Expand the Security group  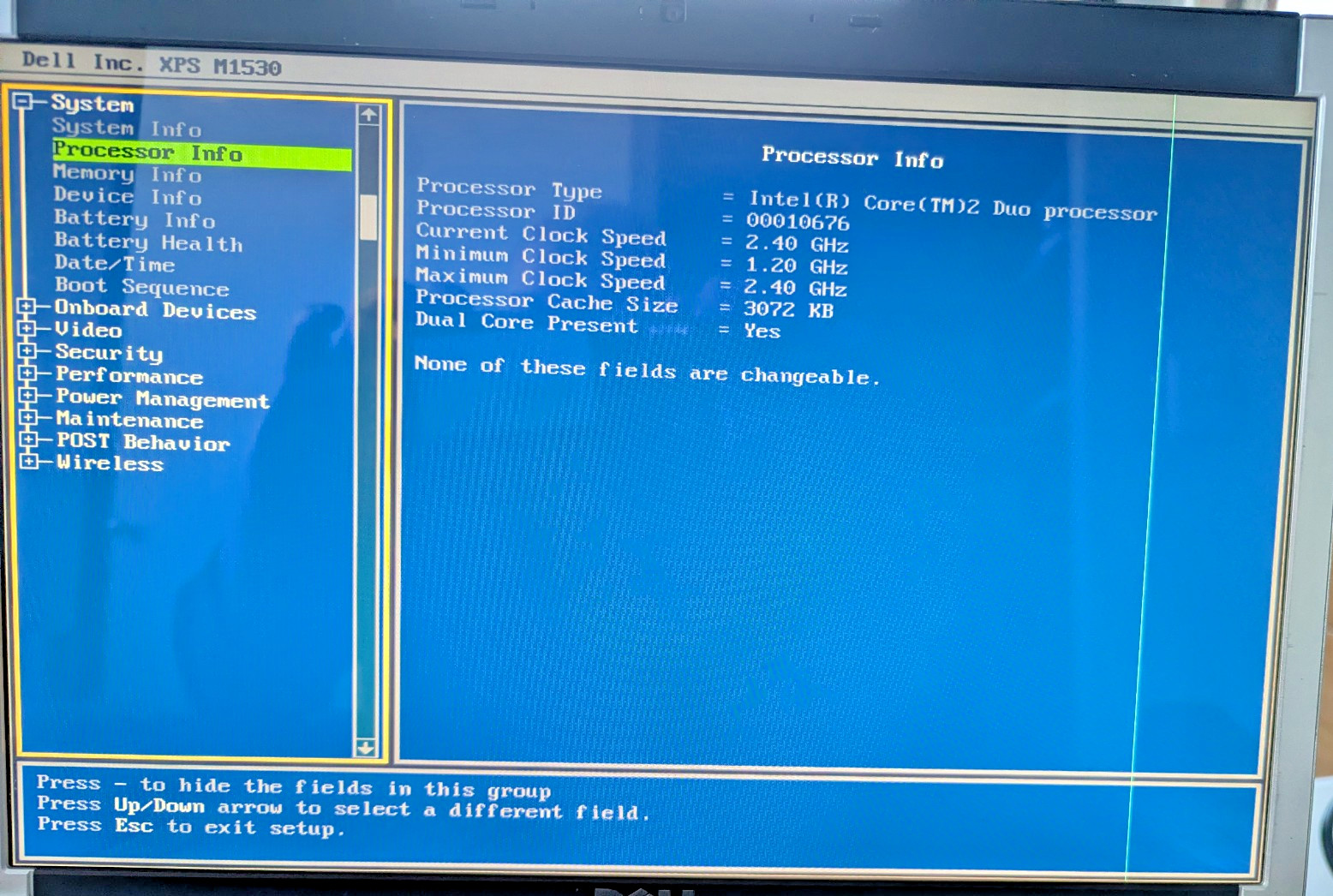[27, 350]
